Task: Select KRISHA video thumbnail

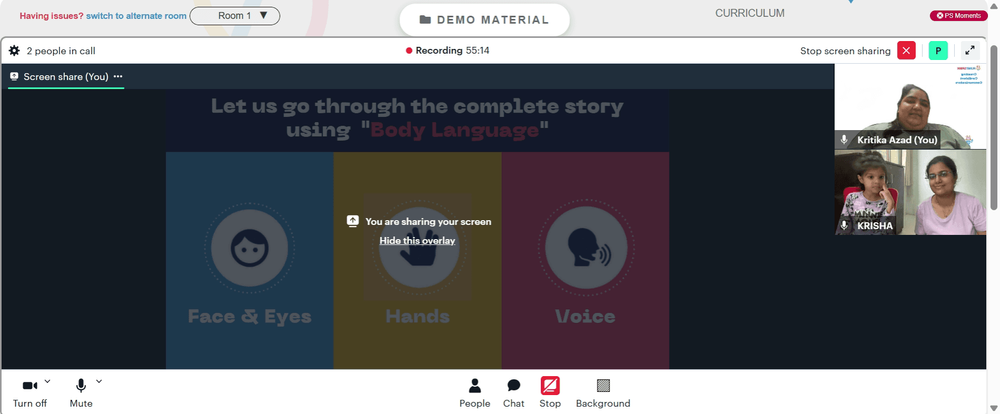Action: click(910, 193)
